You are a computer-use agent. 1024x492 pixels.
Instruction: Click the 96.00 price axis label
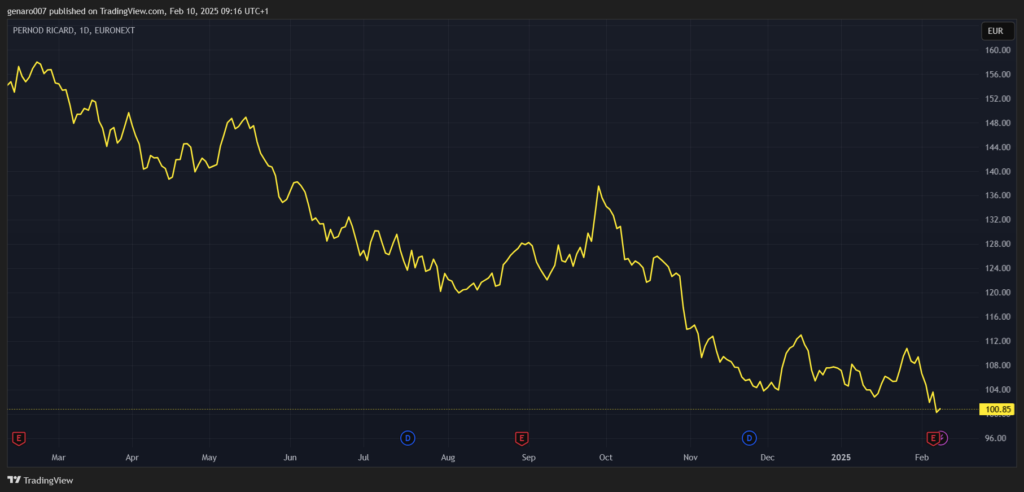click(996, 438)
